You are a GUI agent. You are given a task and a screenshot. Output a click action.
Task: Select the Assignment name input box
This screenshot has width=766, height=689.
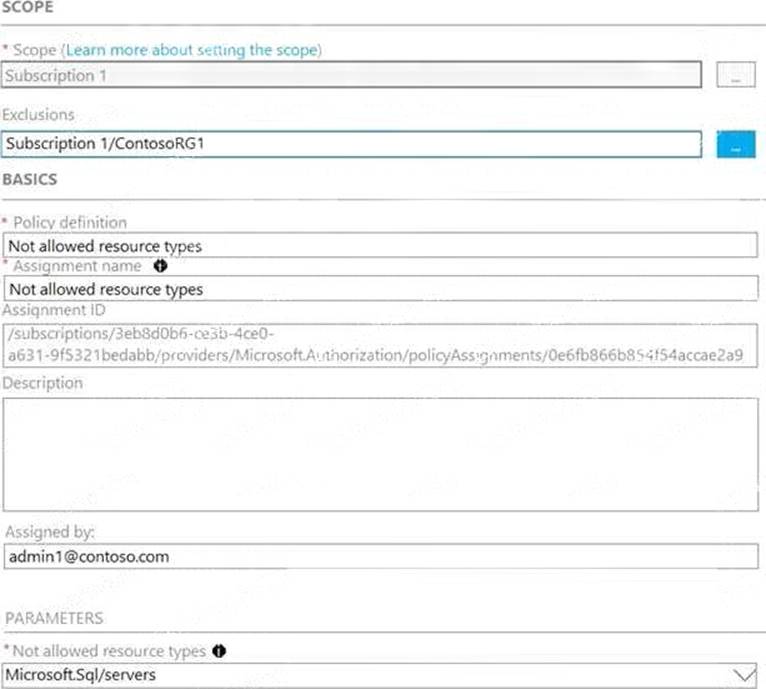click(x=379, y=289)
